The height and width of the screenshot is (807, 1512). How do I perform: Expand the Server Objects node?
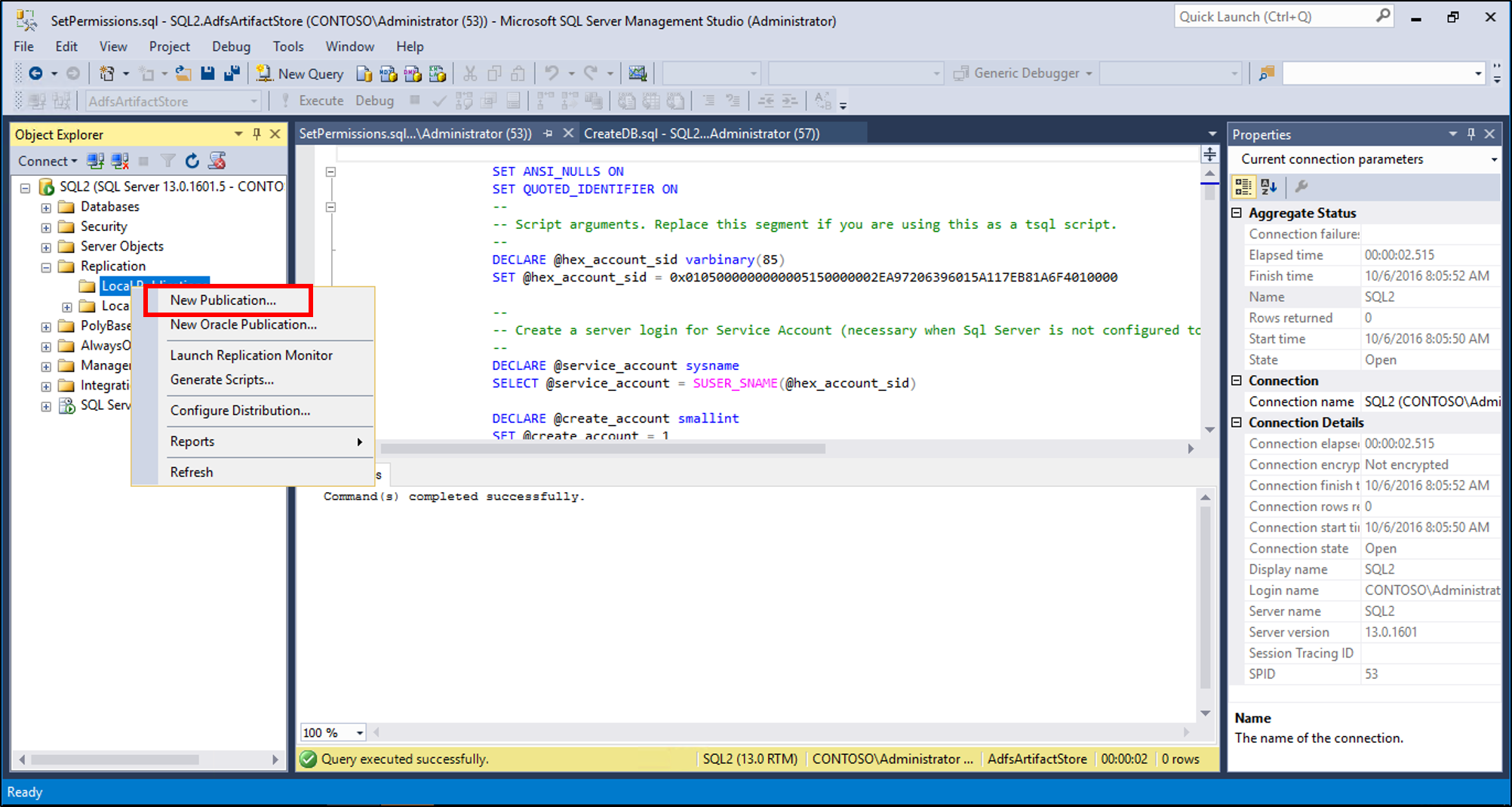tap(46, 247)
